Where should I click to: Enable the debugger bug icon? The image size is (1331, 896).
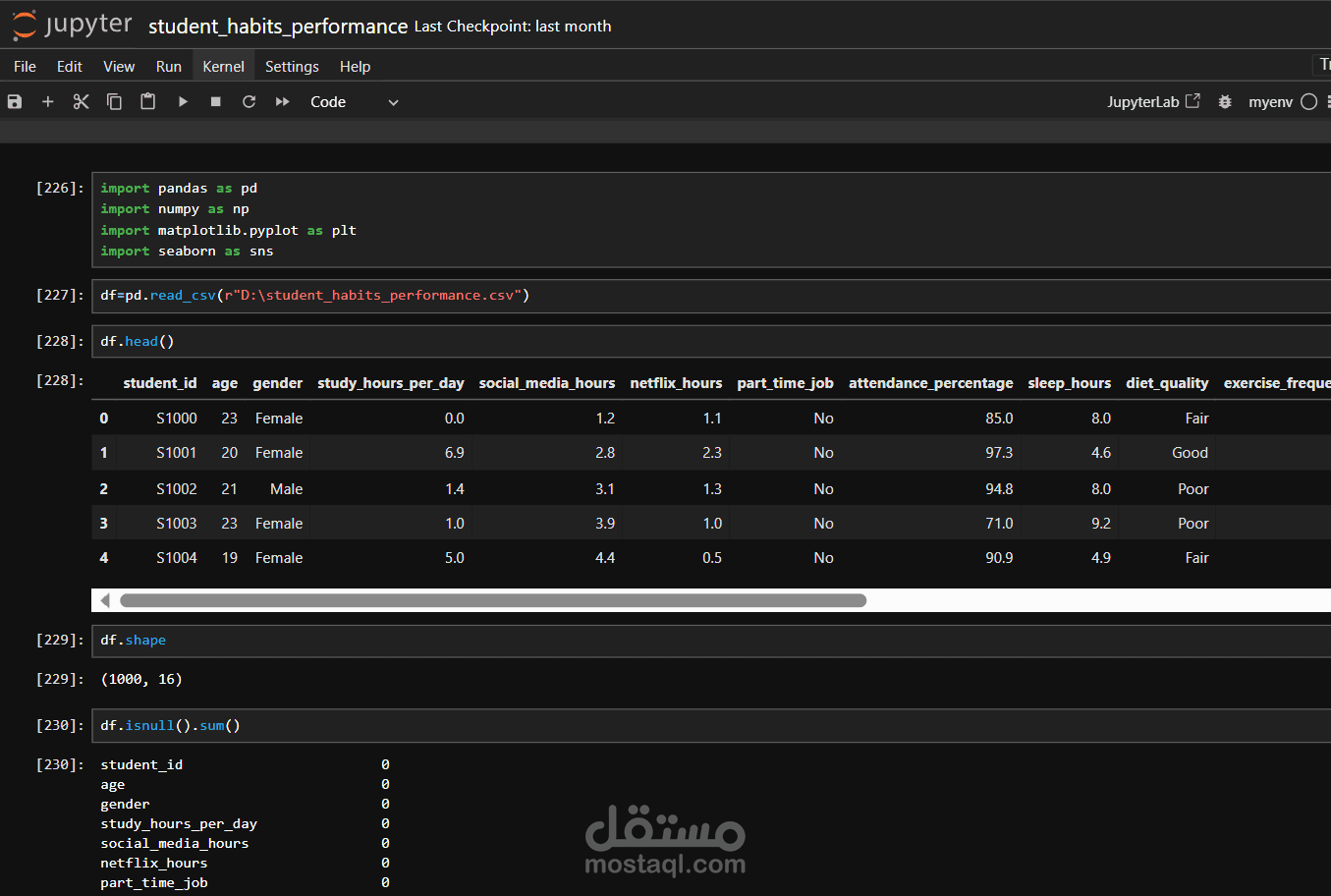coord(1225,102)
